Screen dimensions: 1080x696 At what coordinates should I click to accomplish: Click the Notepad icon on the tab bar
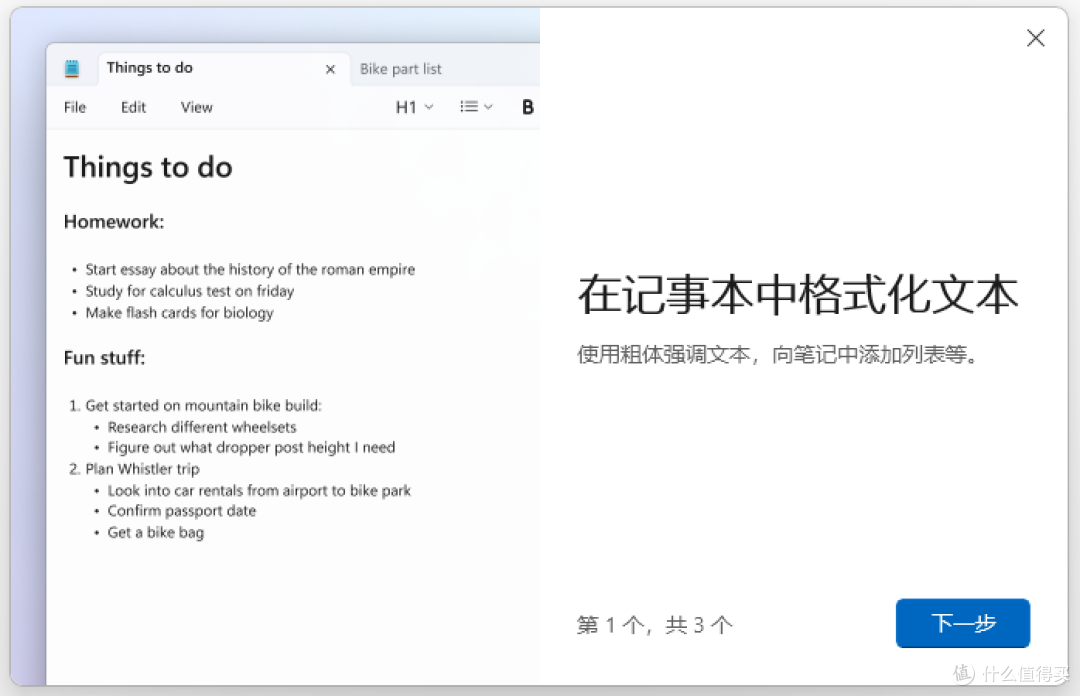point(71,67)
